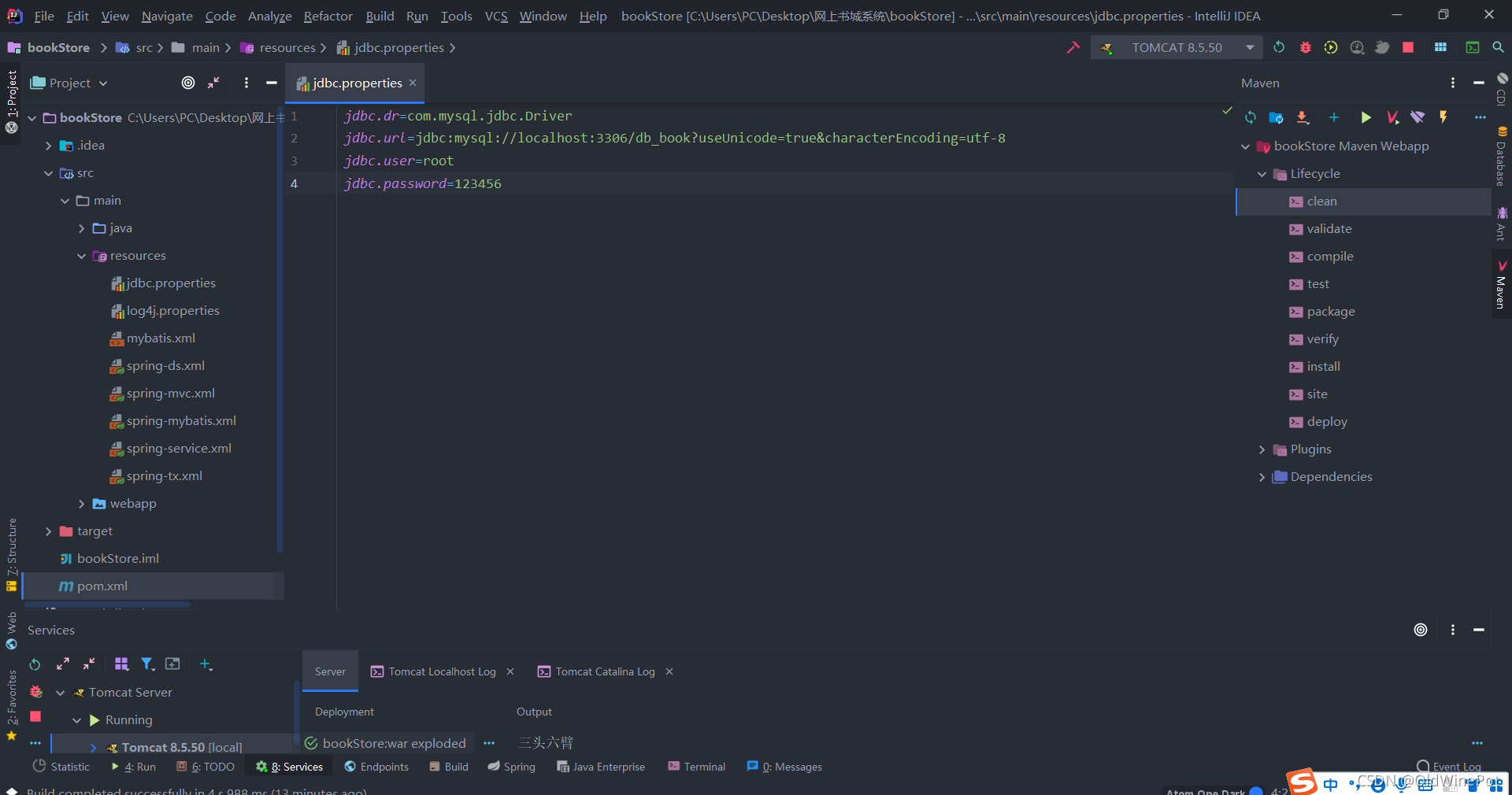Click the Sogou input method tray icon
1512x795 pixels.
coord(1302,782)
